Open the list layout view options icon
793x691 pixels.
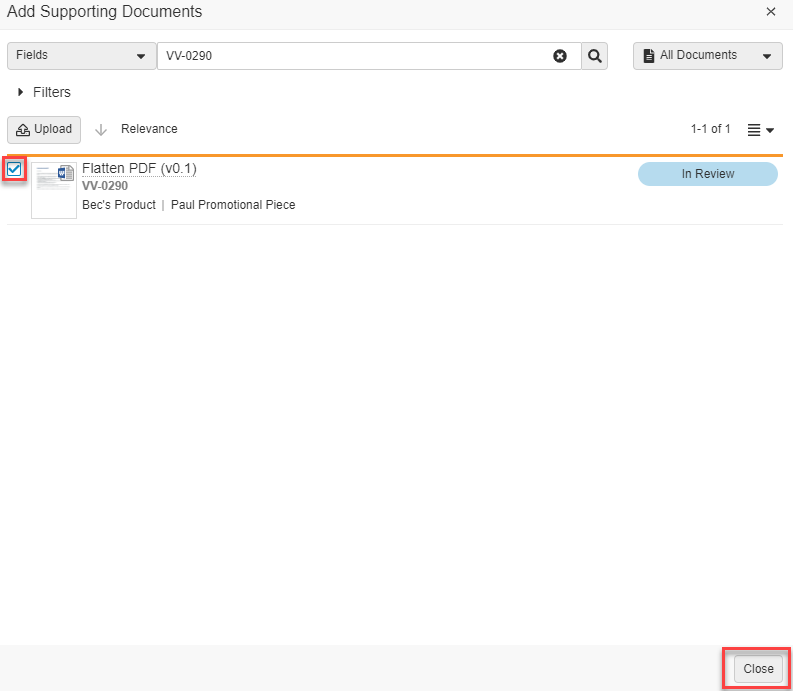[x=760, y=130]
